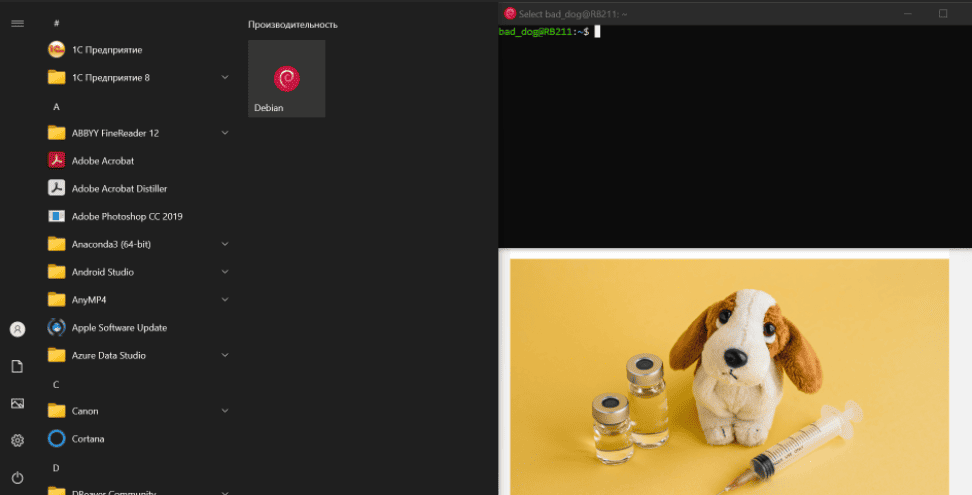Open Pictures from the Start sidebar icon
This screenshot has height=495, width=972.
[x=17, y=403]
